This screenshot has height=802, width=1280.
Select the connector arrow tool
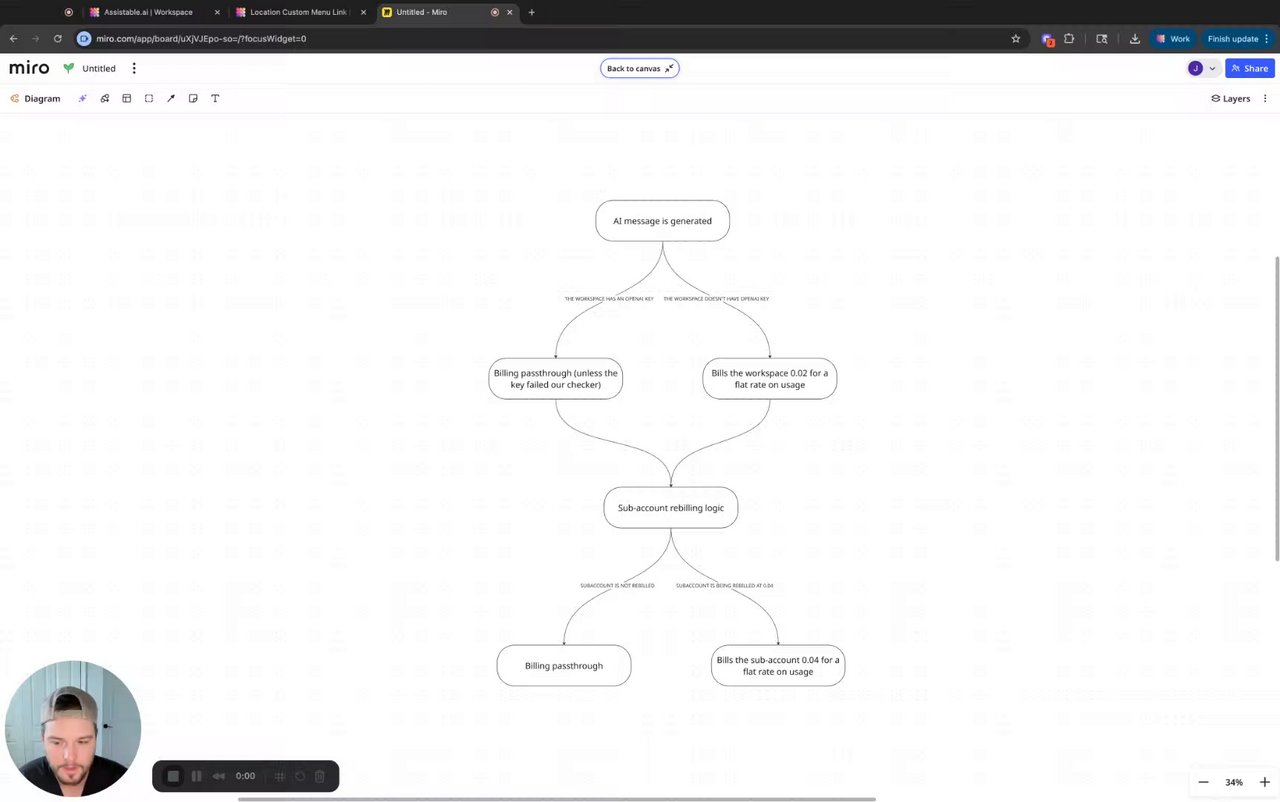pyautogui.click(x=171, y=98)
